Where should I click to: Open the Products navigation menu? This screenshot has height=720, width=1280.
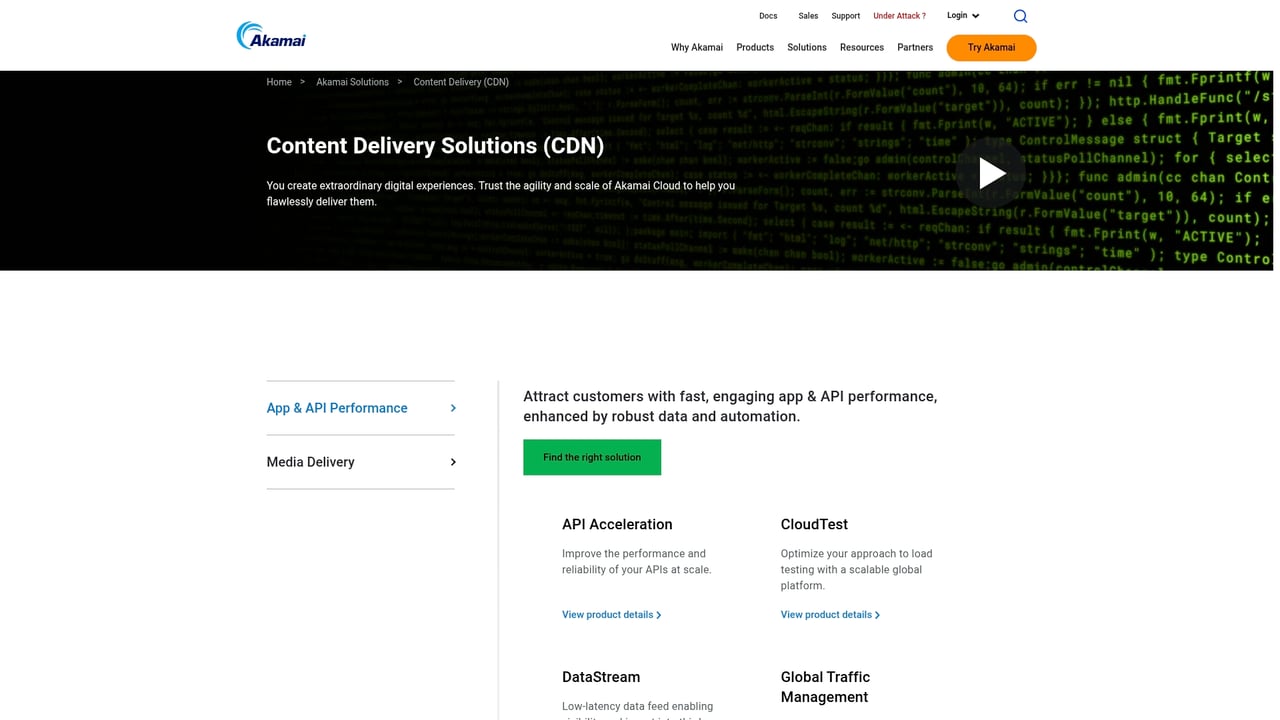pyautogui.click(x=754, y=47)
